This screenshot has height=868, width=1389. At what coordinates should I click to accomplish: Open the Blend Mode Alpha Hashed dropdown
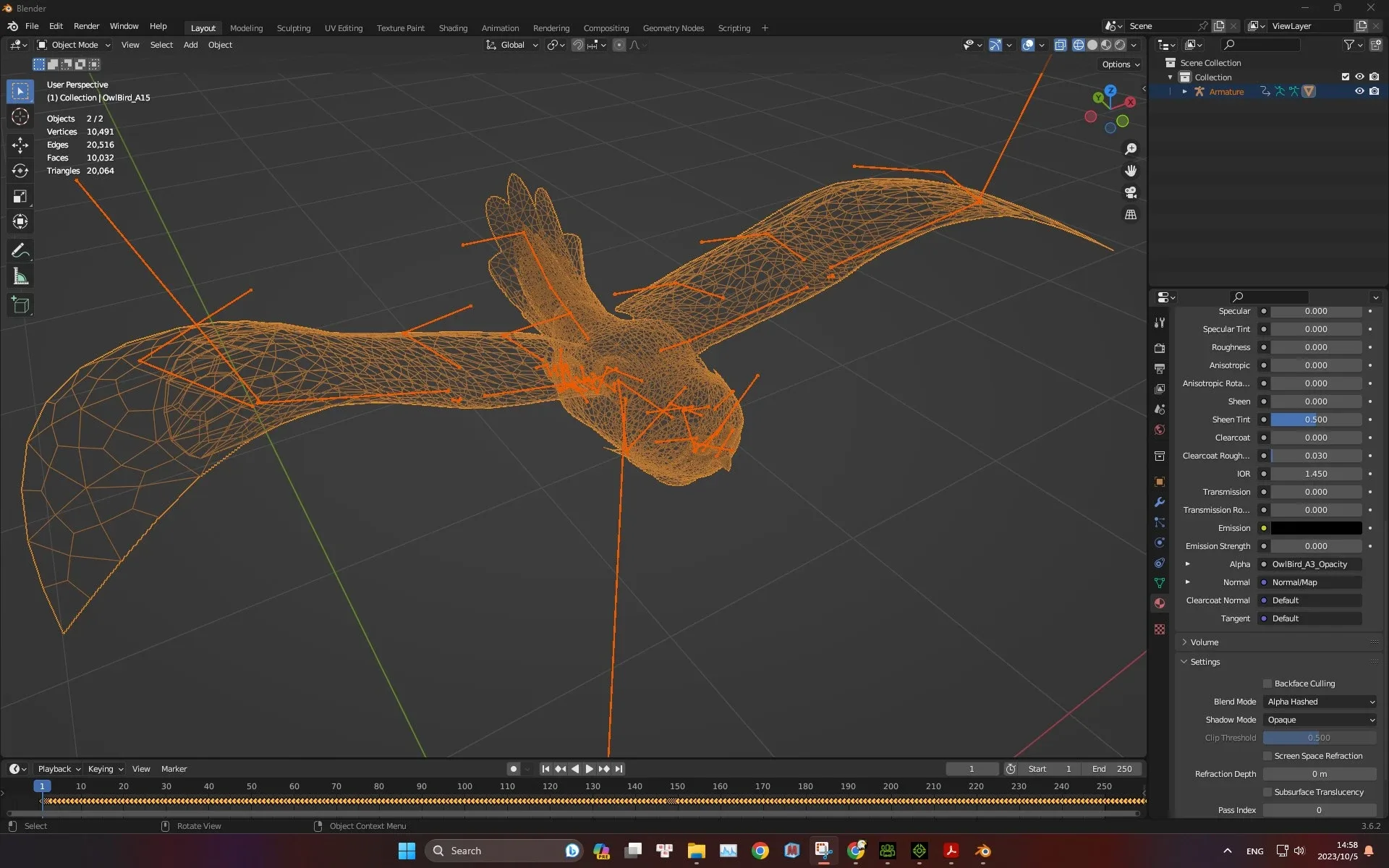[x=1320, y=702]
